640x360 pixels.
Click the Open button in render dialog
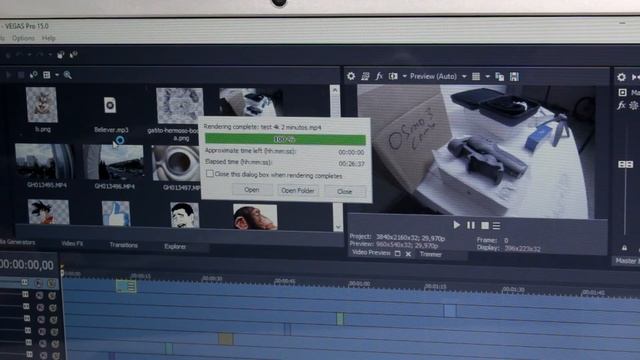pos(252,190)
